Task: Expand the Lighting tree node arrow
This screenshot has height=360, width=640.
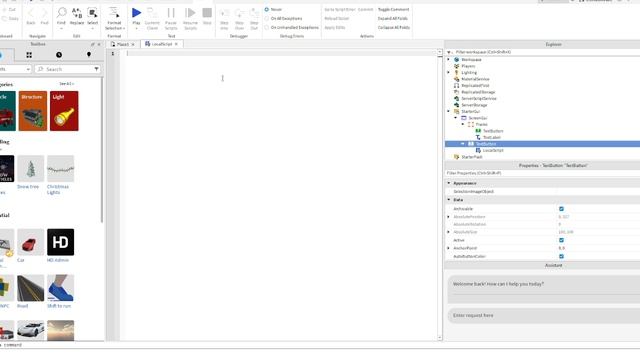Action: point(449,73)
